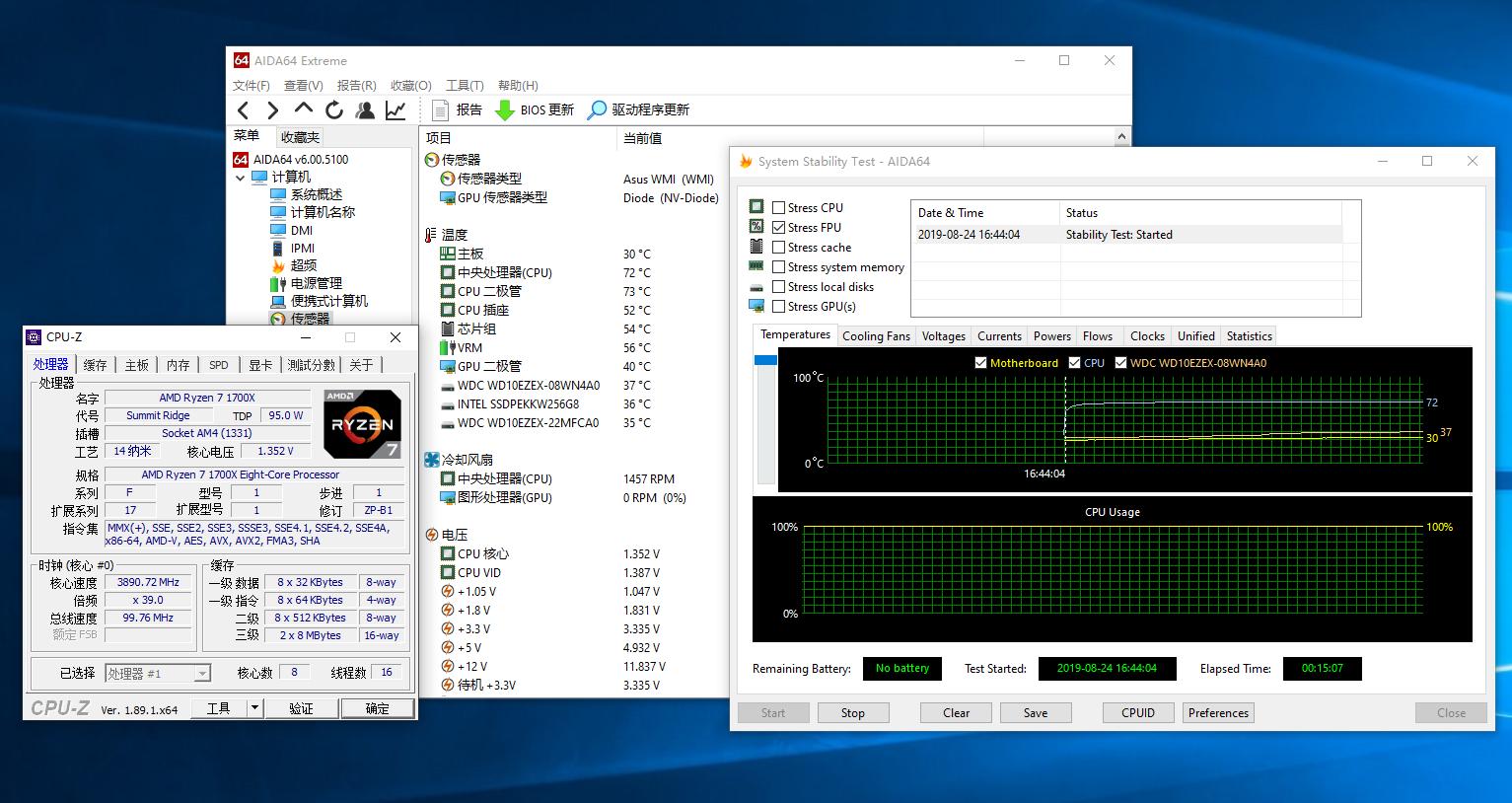Click the Stress CPU chip icon
Screen dimensions: 1512x803
click(756, 207)
